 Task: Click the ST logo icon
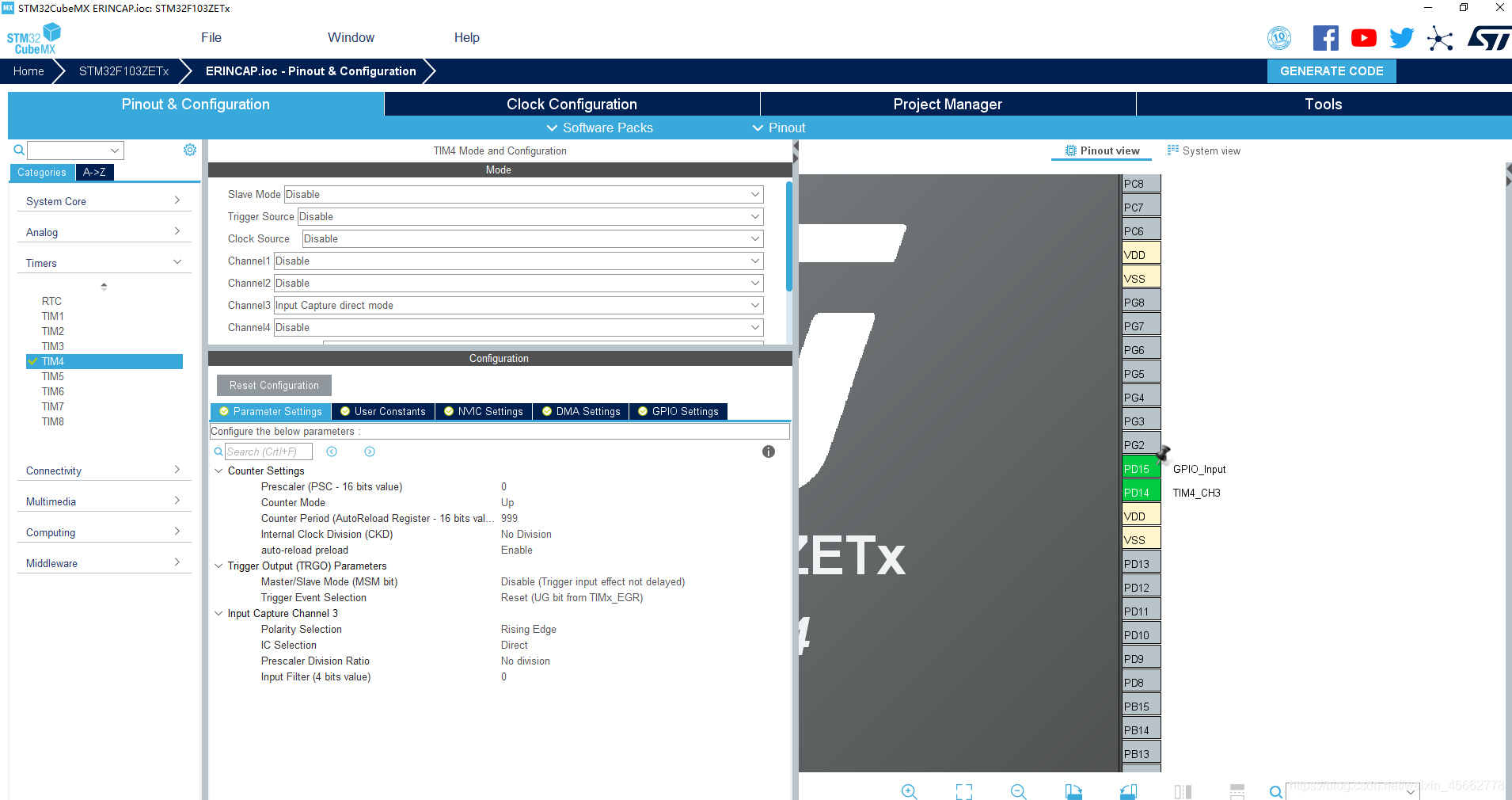[1489, 38]
